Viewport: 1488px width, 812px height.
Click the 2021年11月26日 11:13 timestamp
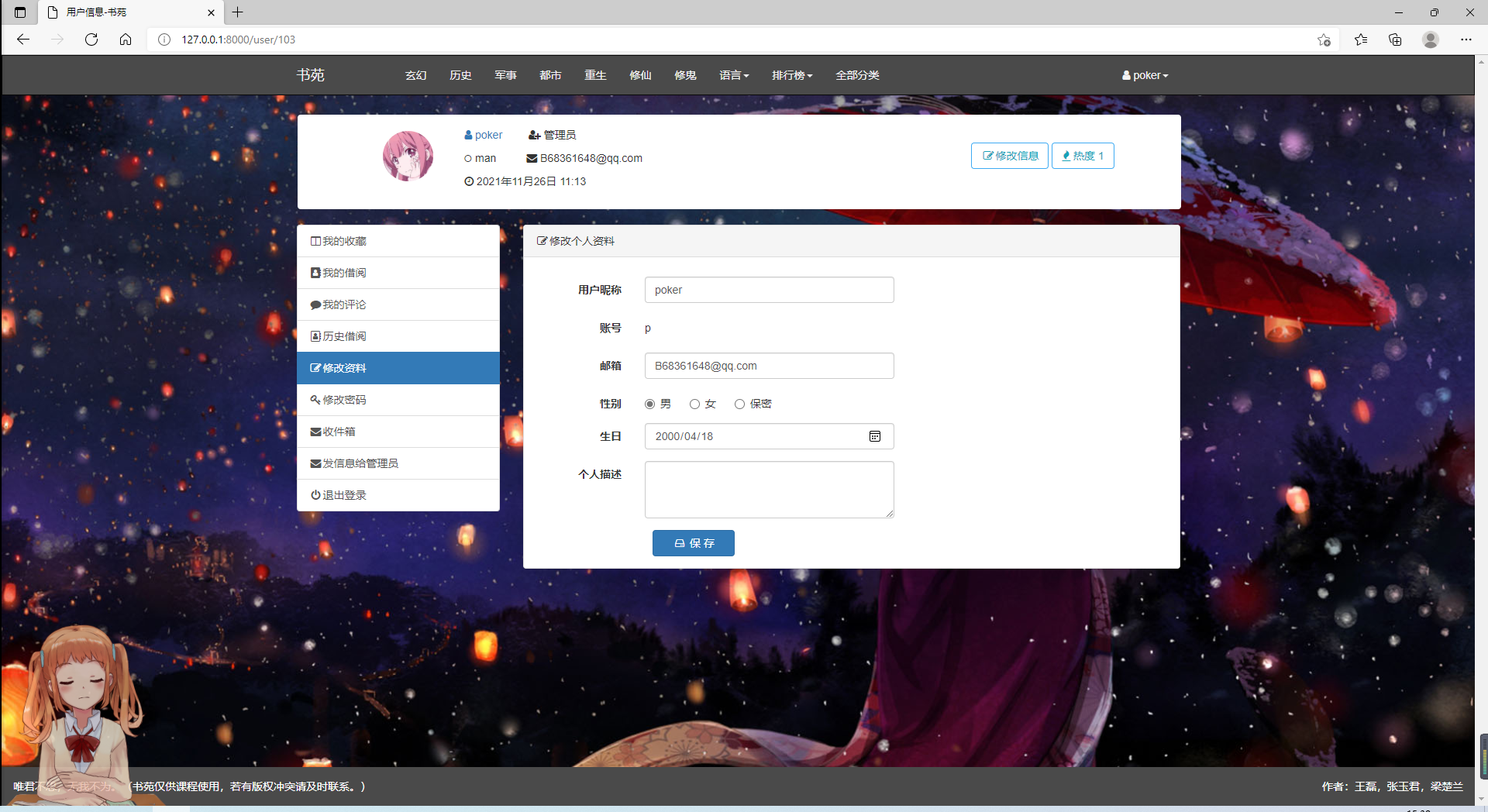pyautogui.click(x=531, y=181)
